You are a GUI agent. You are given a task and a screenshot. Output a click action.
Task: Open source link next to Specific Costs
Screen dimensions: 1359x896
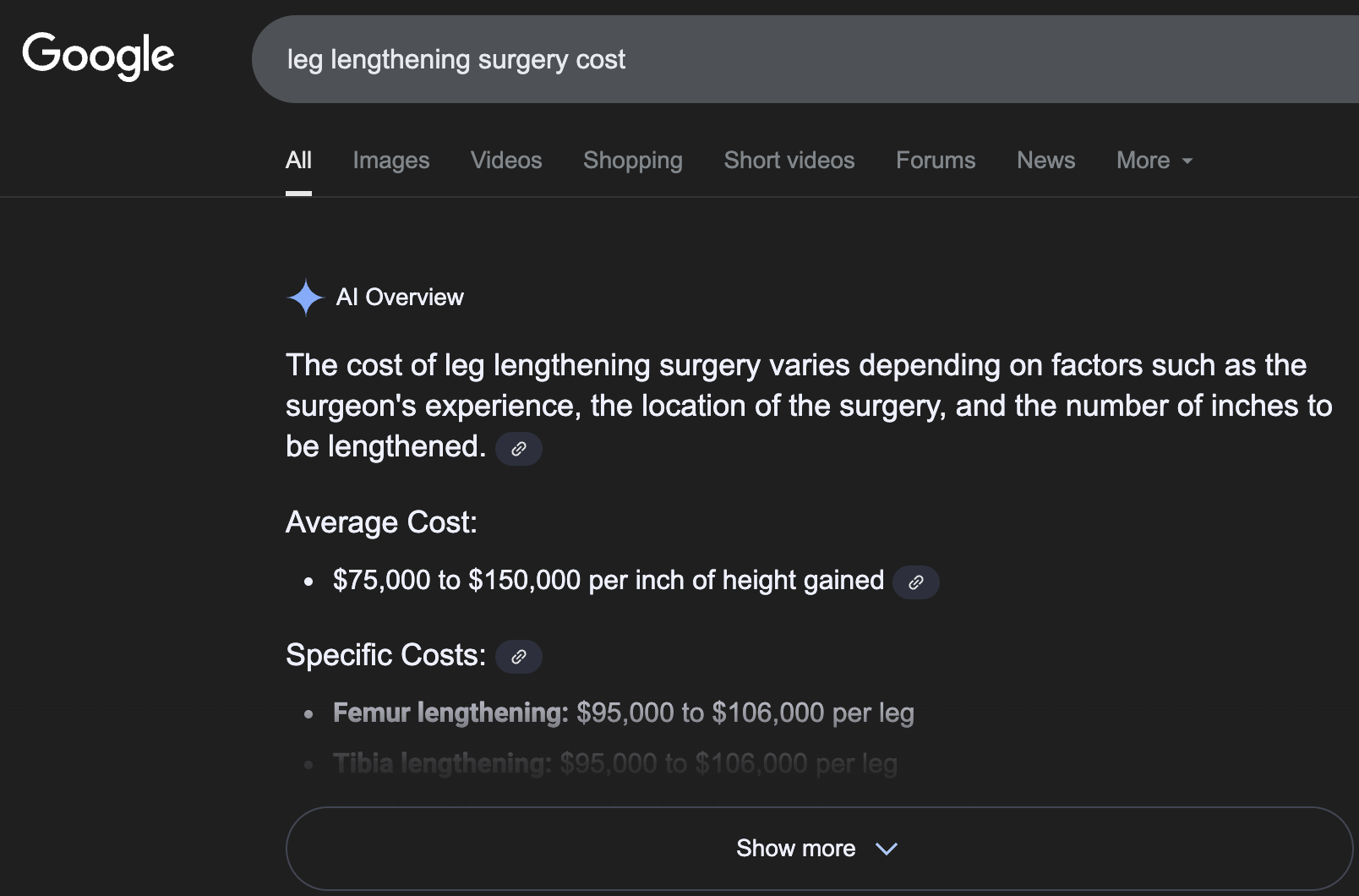point(518,657)
